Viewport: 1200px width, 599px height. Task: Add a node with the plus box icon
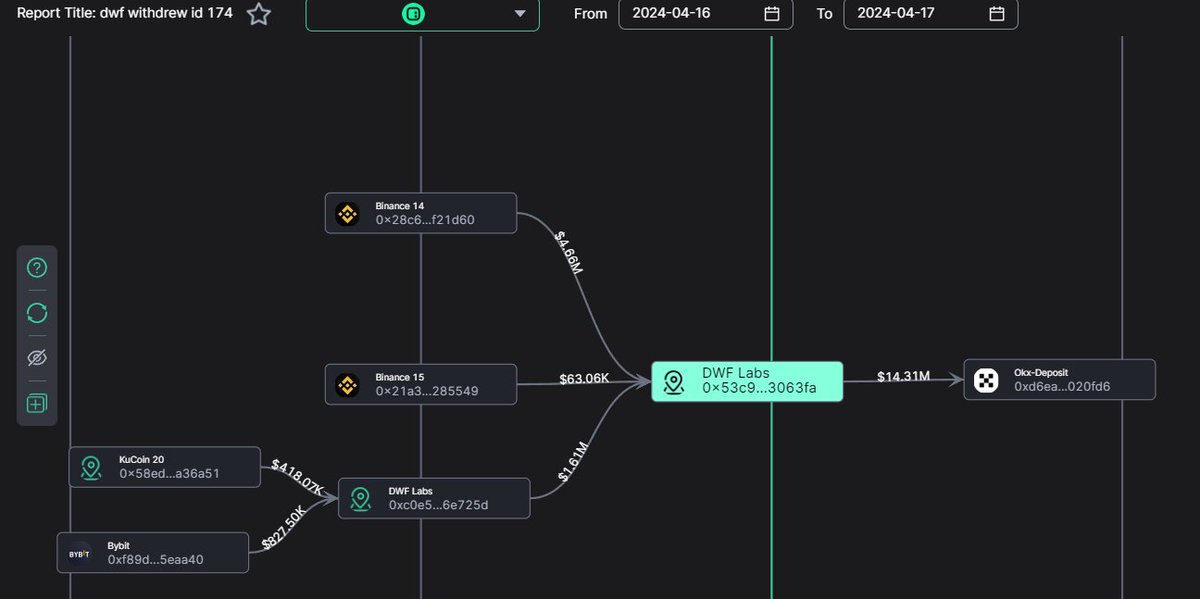point(37,404)
